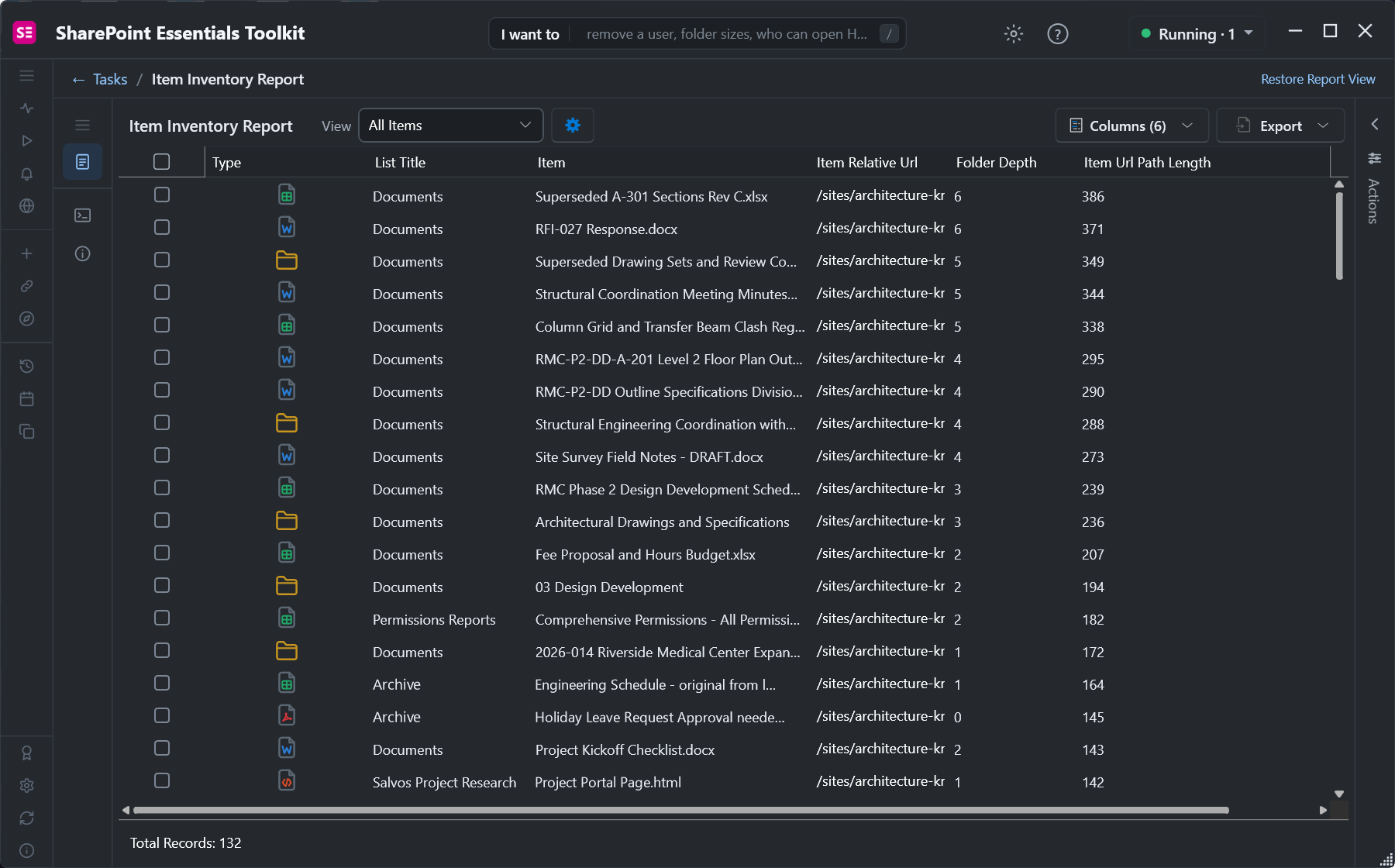Open the calendar schedule icon in sidebar
The height and width of the screenshot is (868, 1395).
(27, 398)
